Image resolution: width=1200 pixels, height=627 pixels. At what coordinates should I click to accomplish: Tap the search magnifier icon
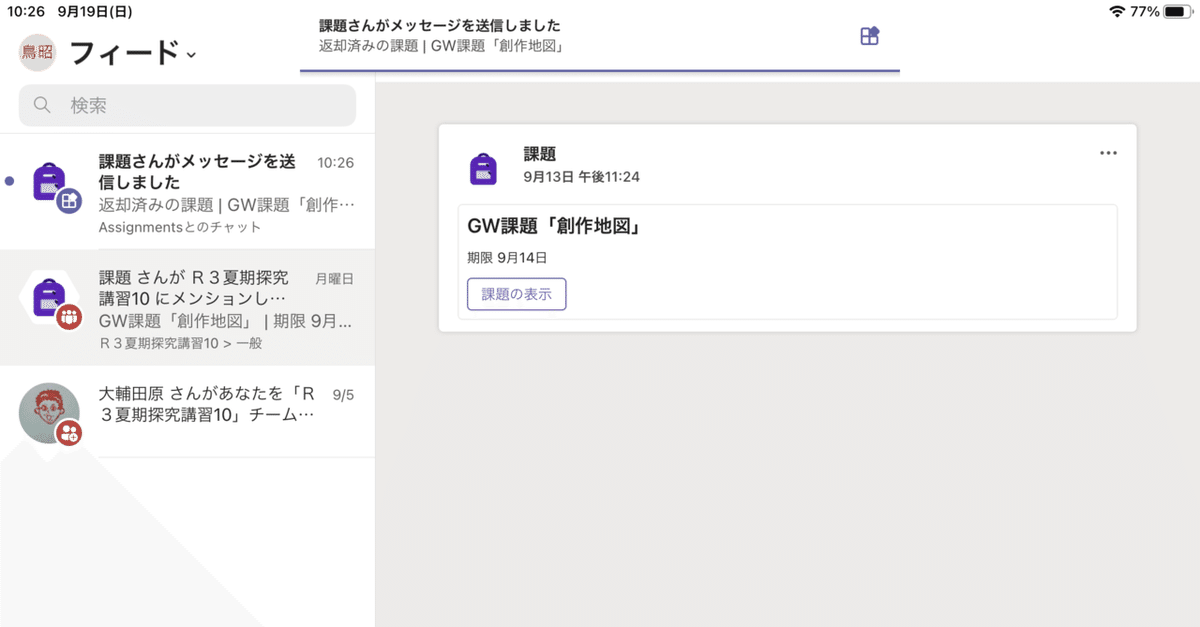(x=42, y=104)
